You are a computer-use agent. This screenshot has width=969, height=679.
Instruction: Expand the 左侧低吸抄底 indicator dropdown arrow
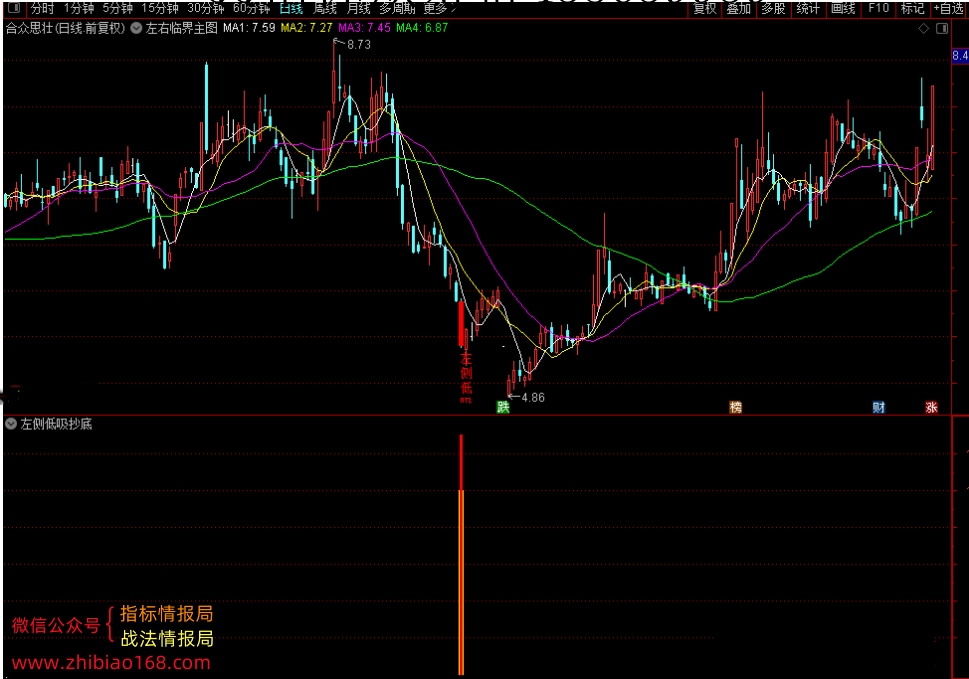click(11, 423)
